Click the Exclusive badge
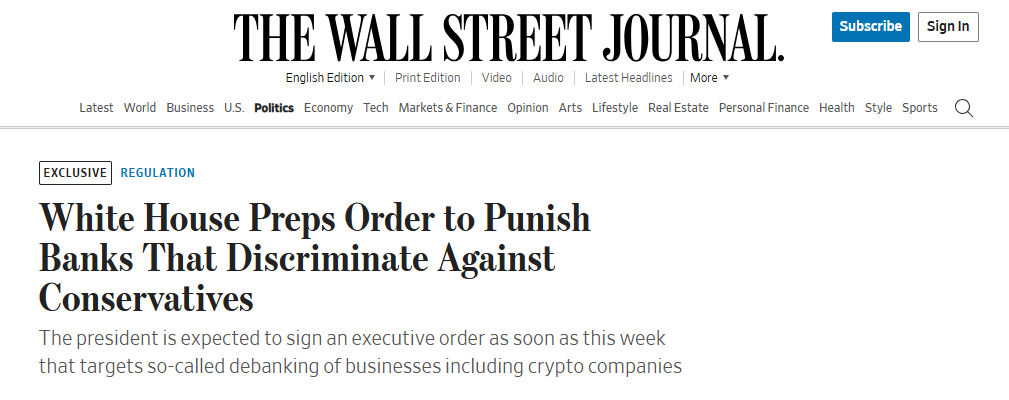1009x400 pixels. click(x=75, y=173)
